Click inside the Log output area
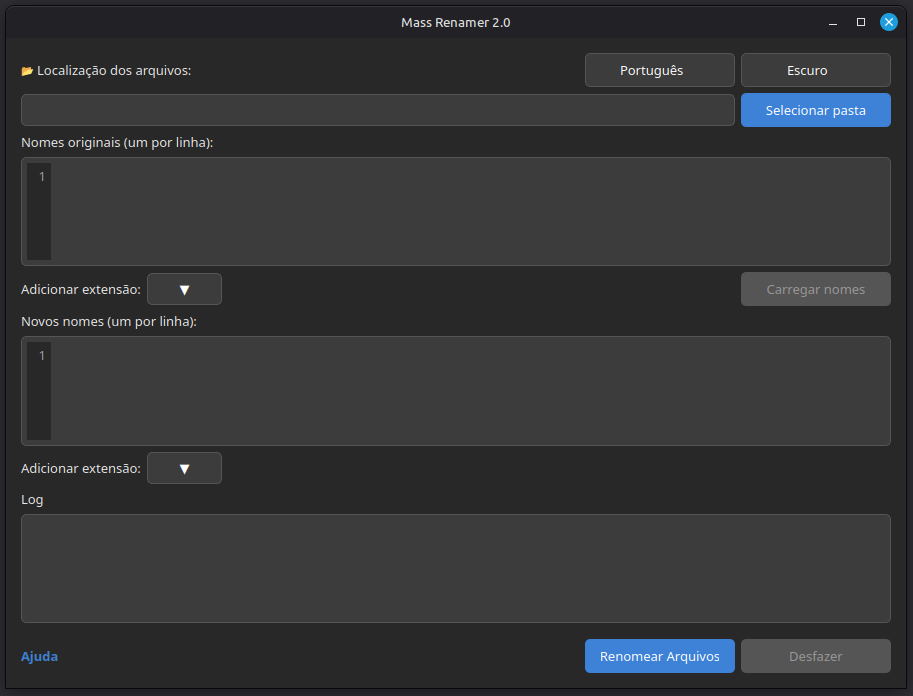This screenshot has width=913, height=696. point(455,568)
